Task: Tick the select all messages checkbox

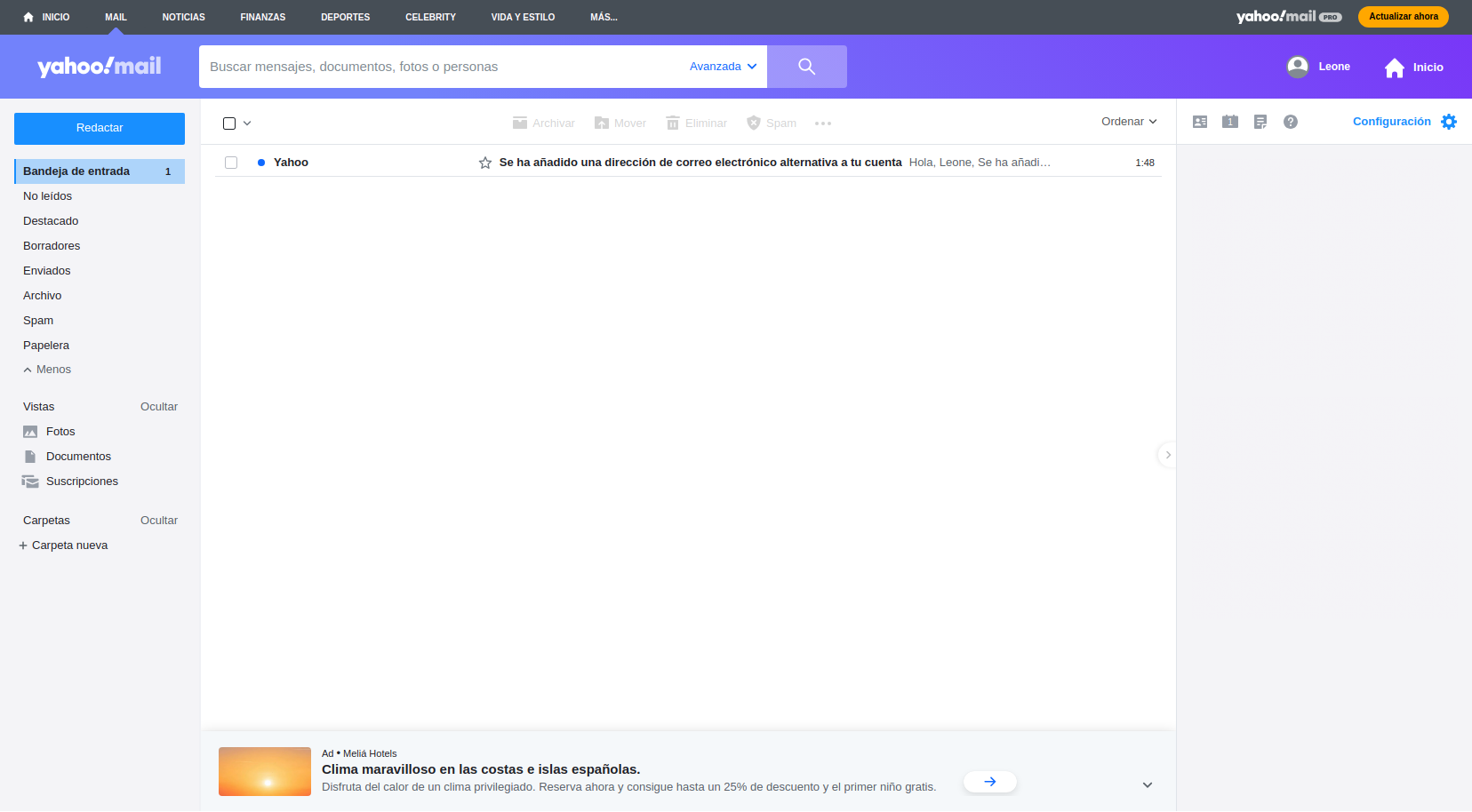Action: coord(229,123)
